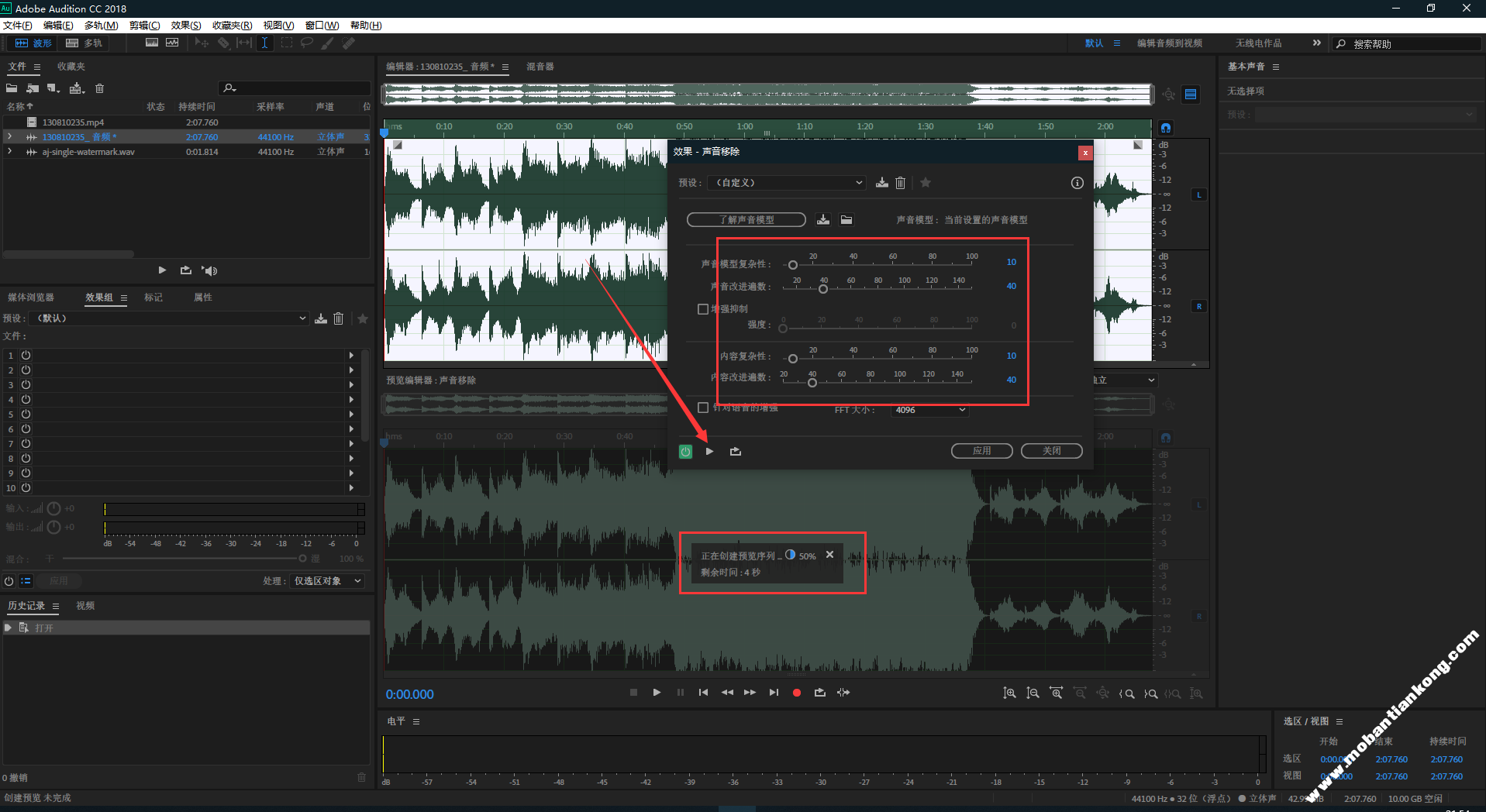The width and height of the screenshot is (1486, 812).
Task: Click transport Play button
Action: (x=657, y=693)
